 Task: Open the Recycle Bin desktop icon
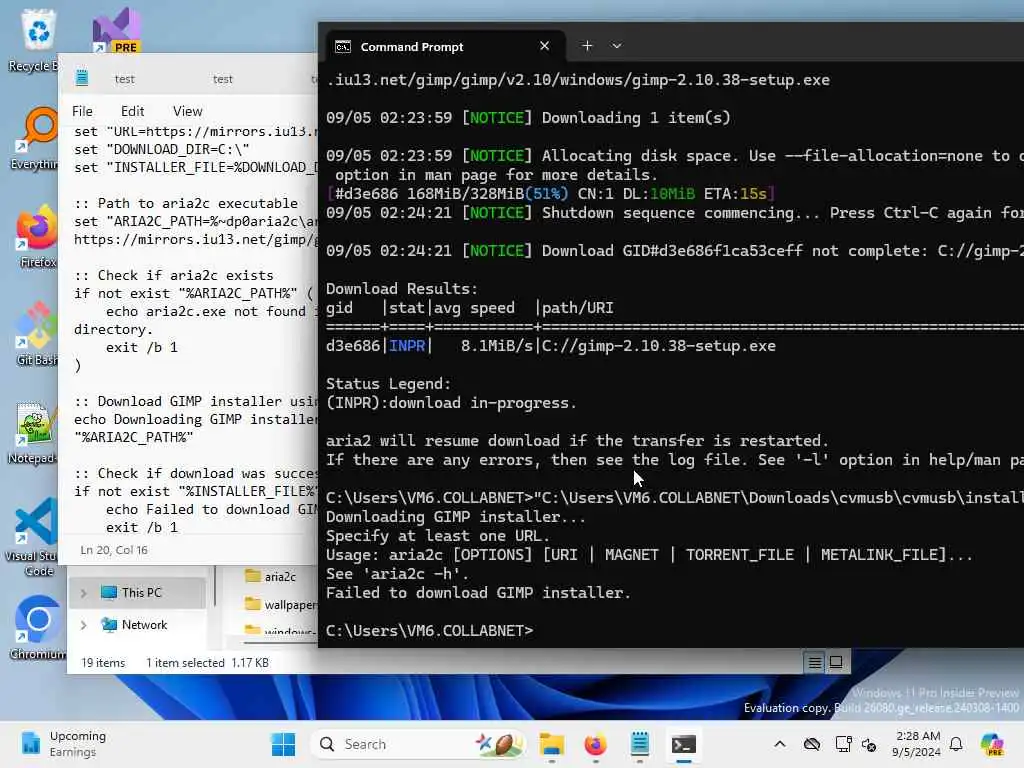(x=38, y=39)
